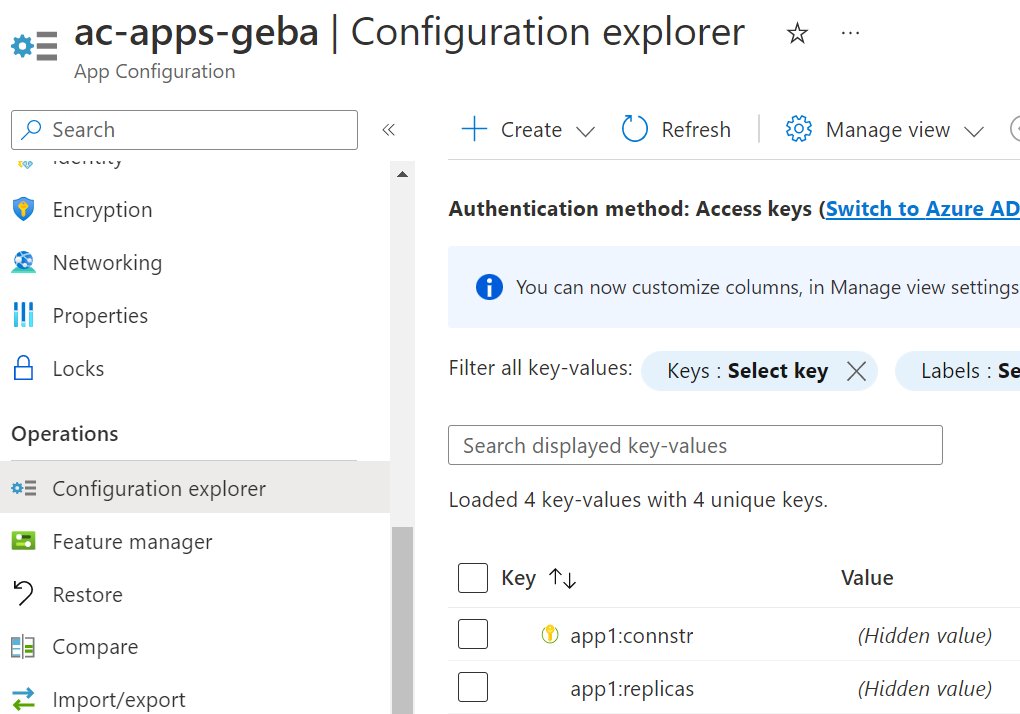Check the app1:replicas row checkbox
1020x714 pixels.
pos(473,687)
